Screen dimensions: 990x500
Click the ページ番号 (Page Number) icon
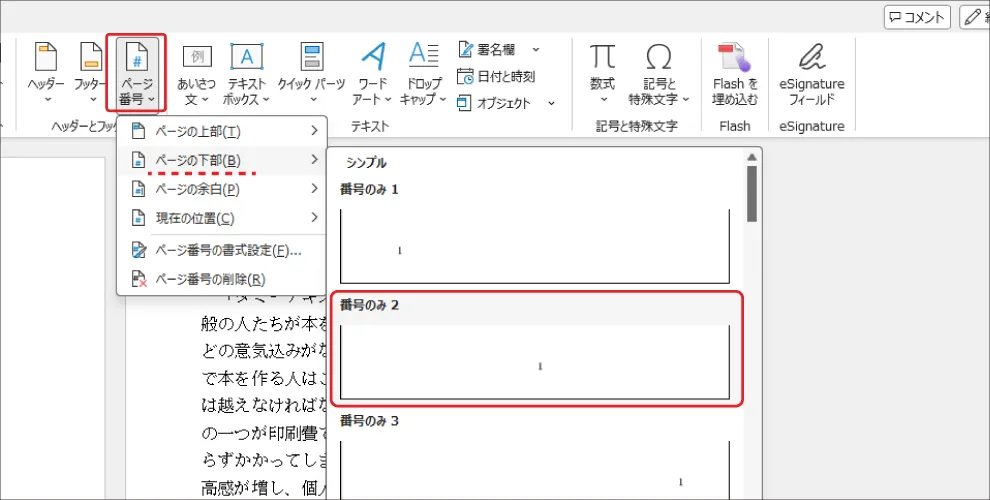click(x=137, y=58)
